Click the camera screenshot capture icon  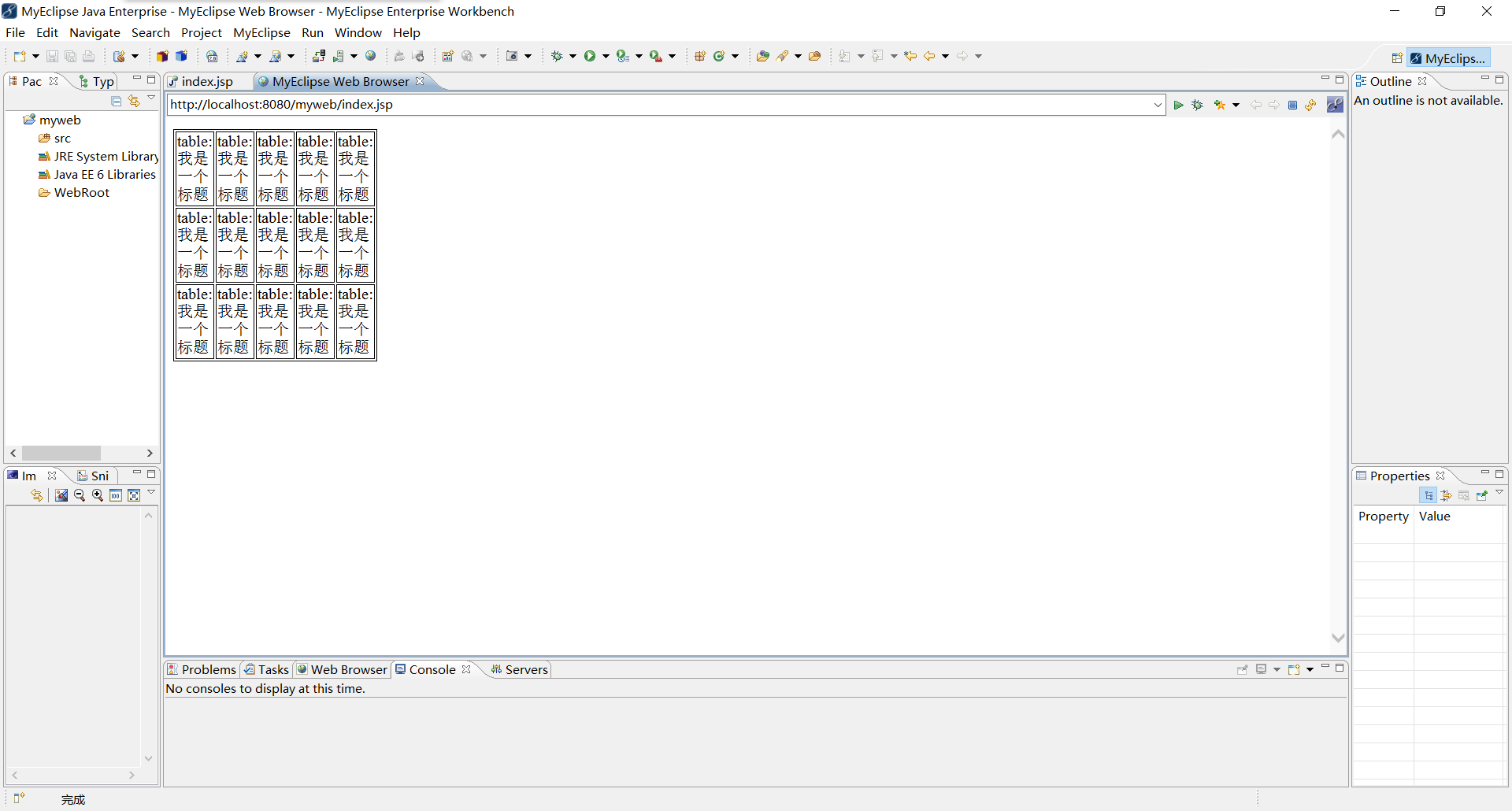pyautogui.click(x=512, y=56)
